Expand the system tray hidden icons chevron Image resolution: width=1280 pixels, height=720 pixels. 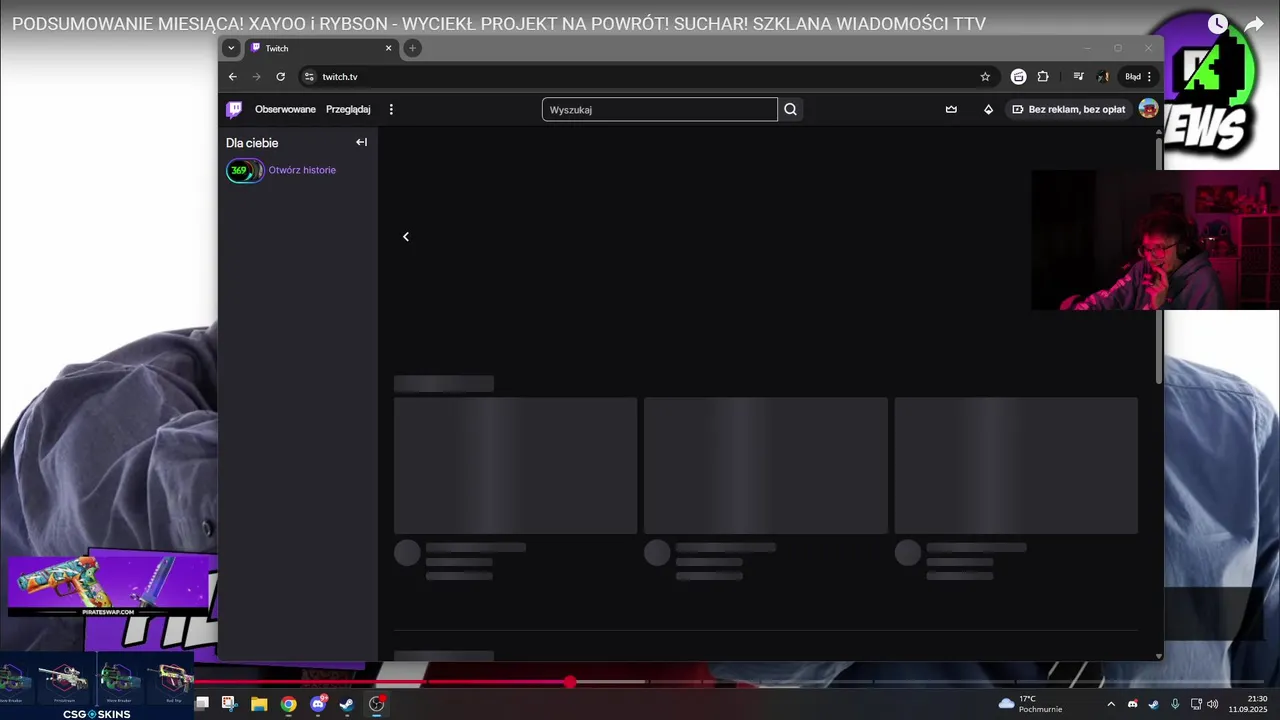point(1110,704)
